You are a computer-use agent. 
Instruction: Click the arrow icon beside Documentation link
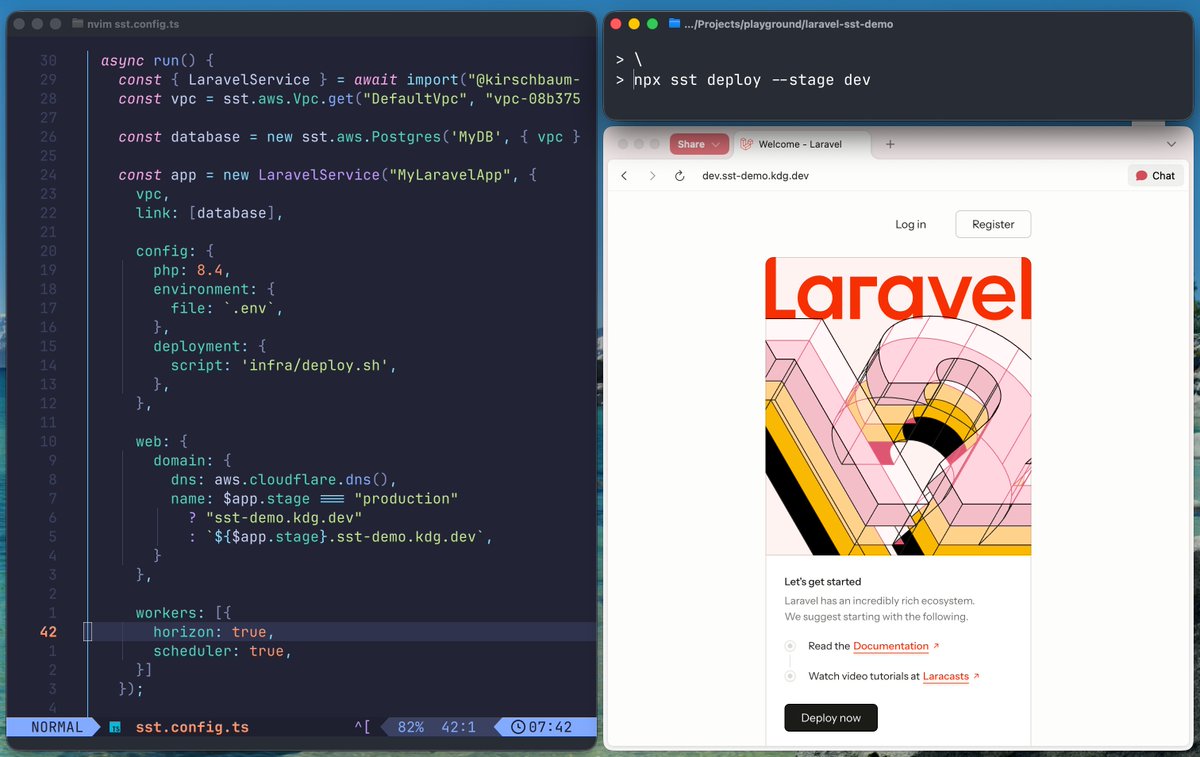coord(936,646)
